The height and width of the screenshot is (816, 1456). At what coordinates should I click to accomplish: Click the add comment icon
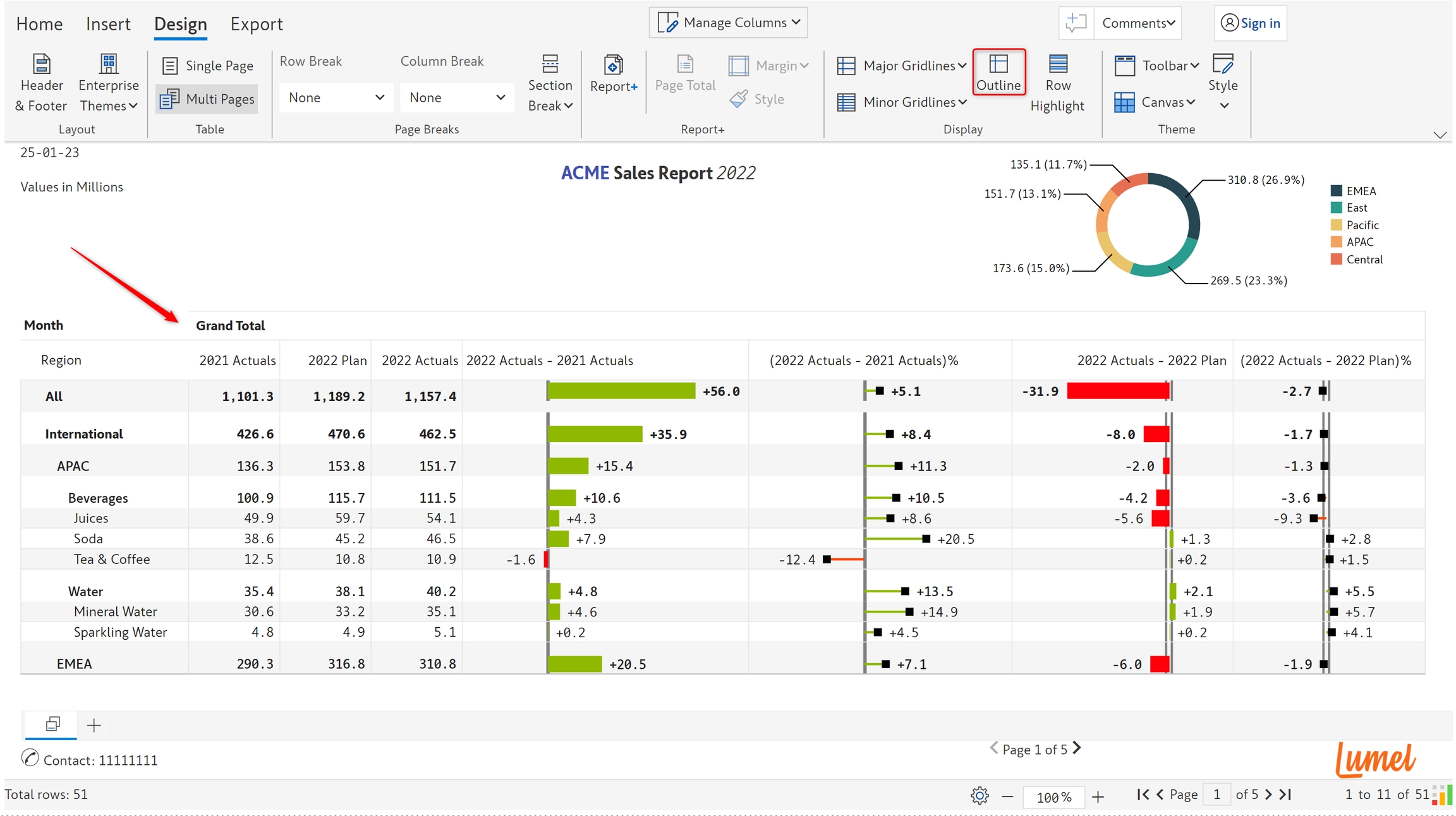1075,23
